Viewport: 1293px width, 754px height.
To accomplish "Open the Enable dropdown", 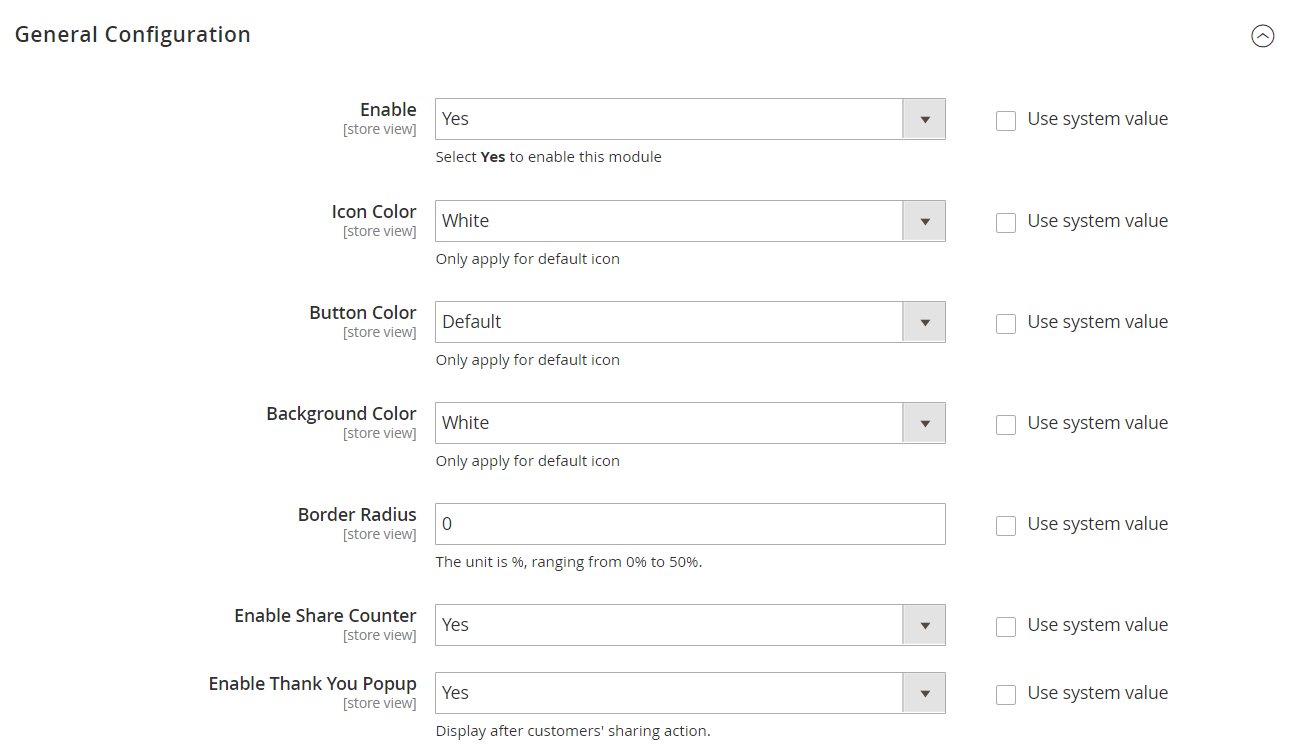I will coord(690,119).
